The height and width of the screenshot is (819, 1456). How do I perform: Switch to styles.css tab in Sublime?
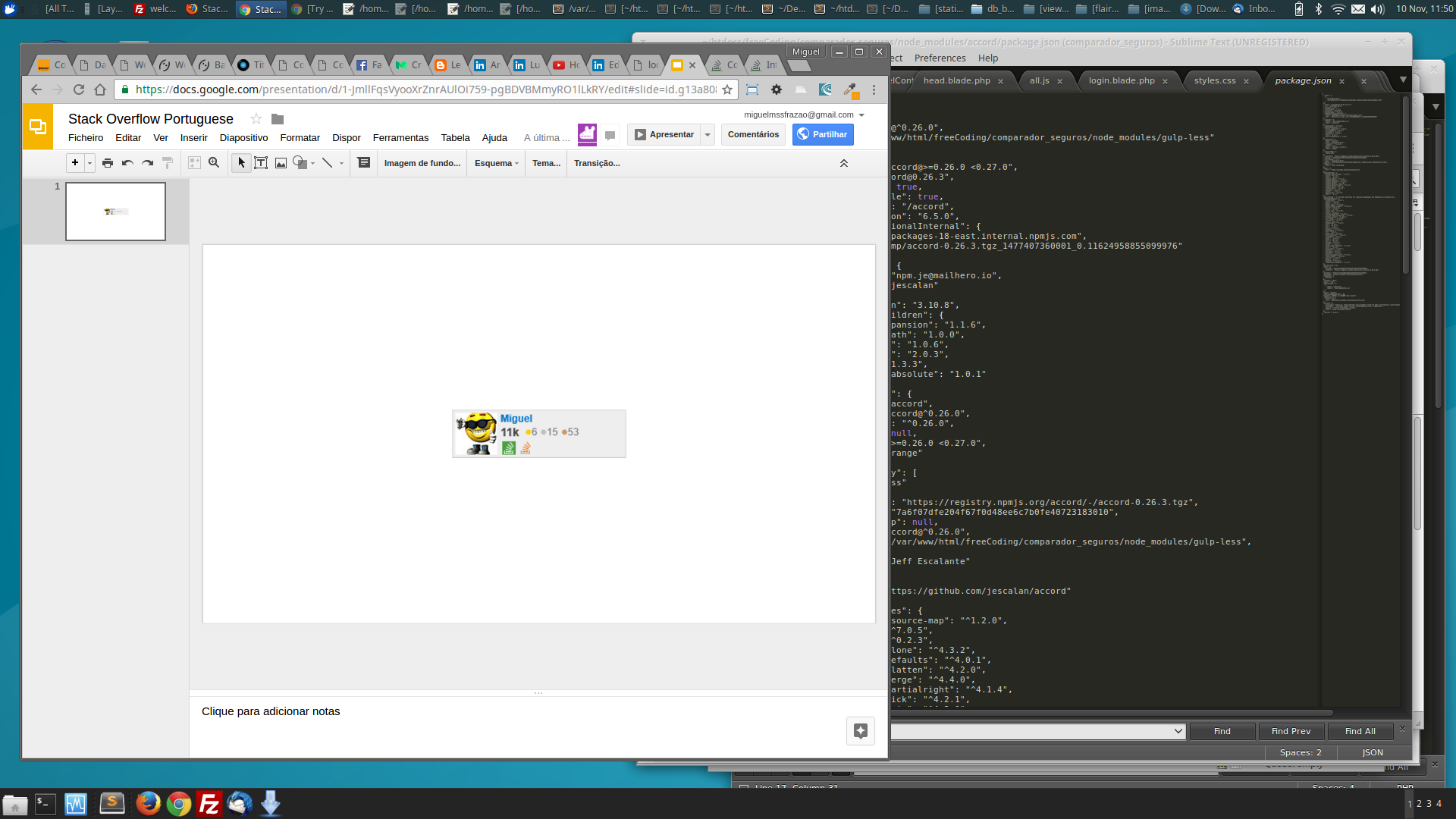tap(1214, 81)
